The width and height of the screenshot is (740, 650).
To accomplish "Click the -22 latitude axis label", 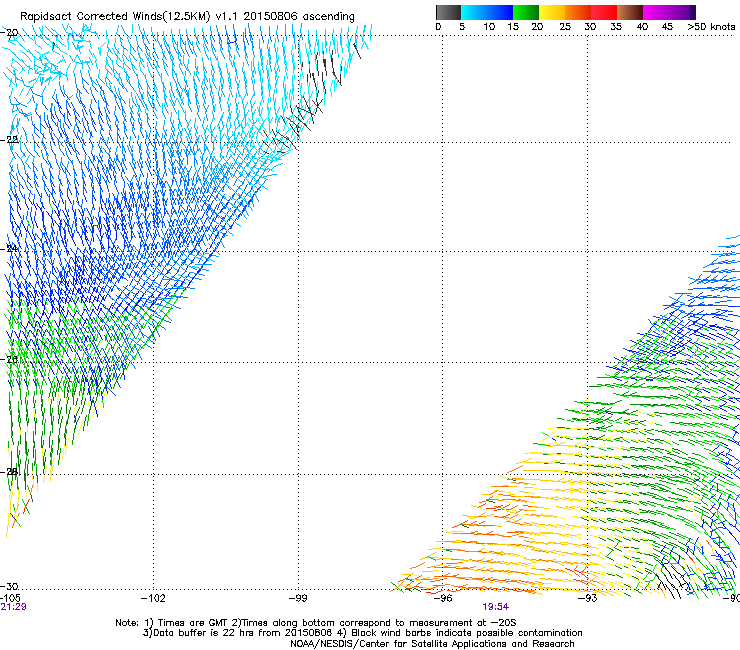I will 9,140.
